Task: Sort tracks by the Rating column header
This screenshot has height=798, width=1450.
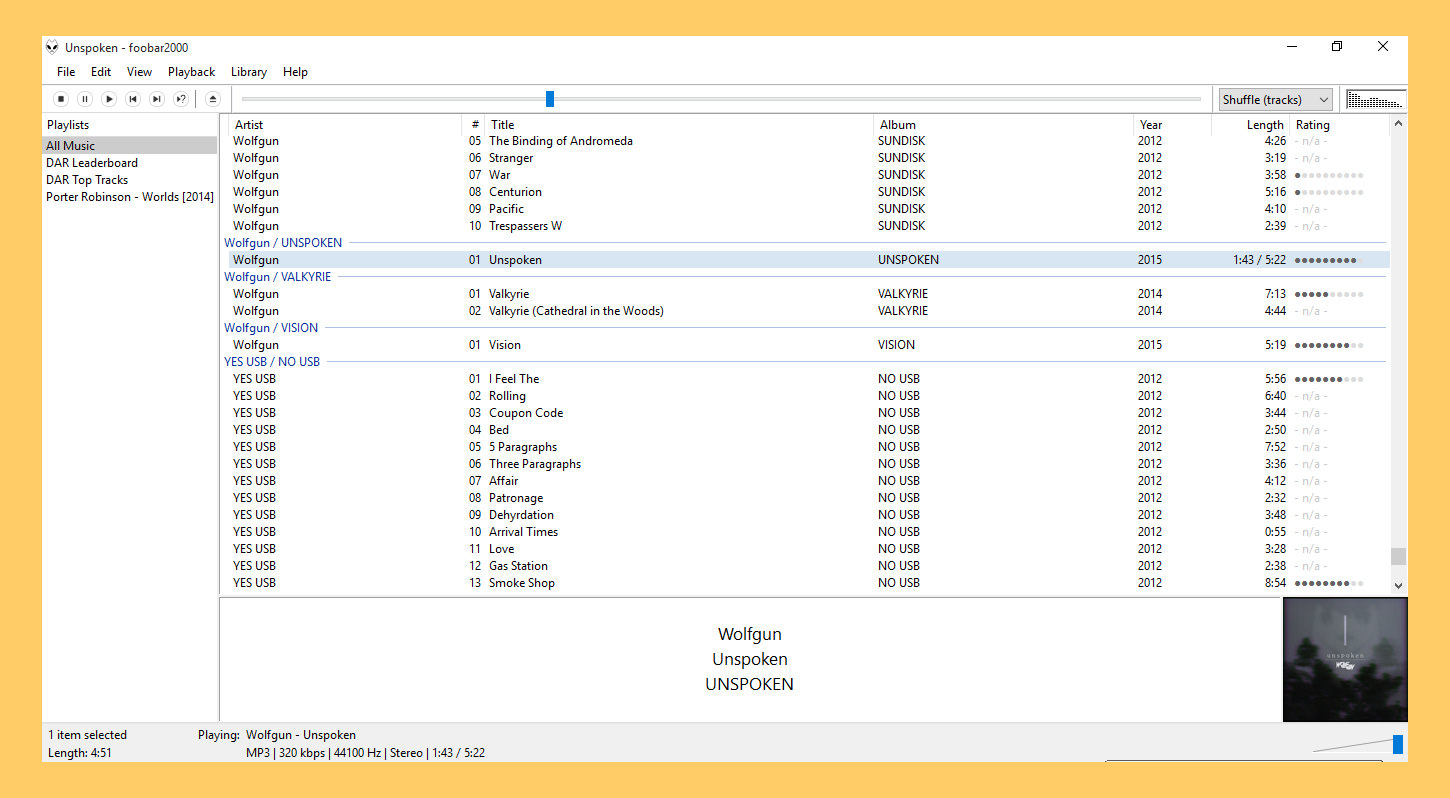Action: [x=1312, y=125]
